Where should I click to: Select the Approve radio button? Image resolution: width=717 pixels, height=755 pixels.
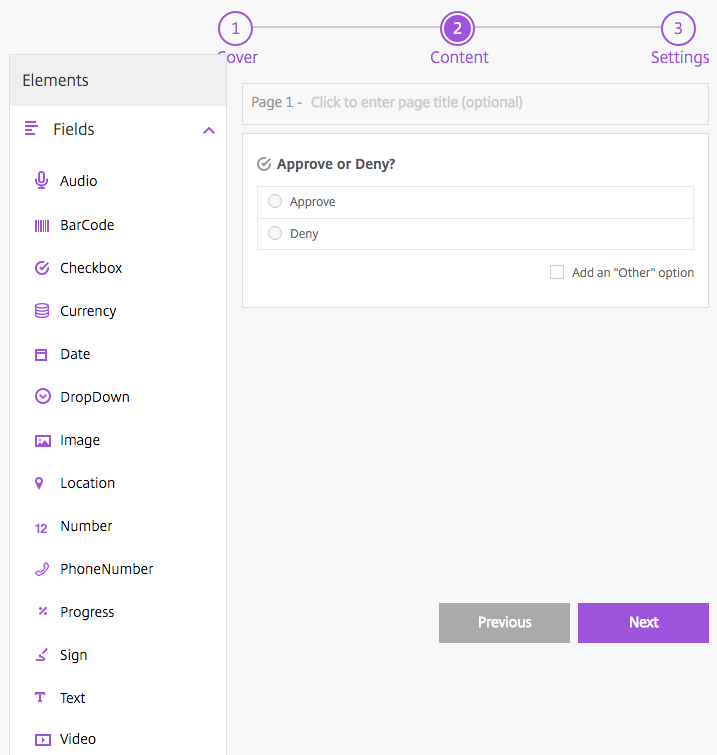point(275,202)
